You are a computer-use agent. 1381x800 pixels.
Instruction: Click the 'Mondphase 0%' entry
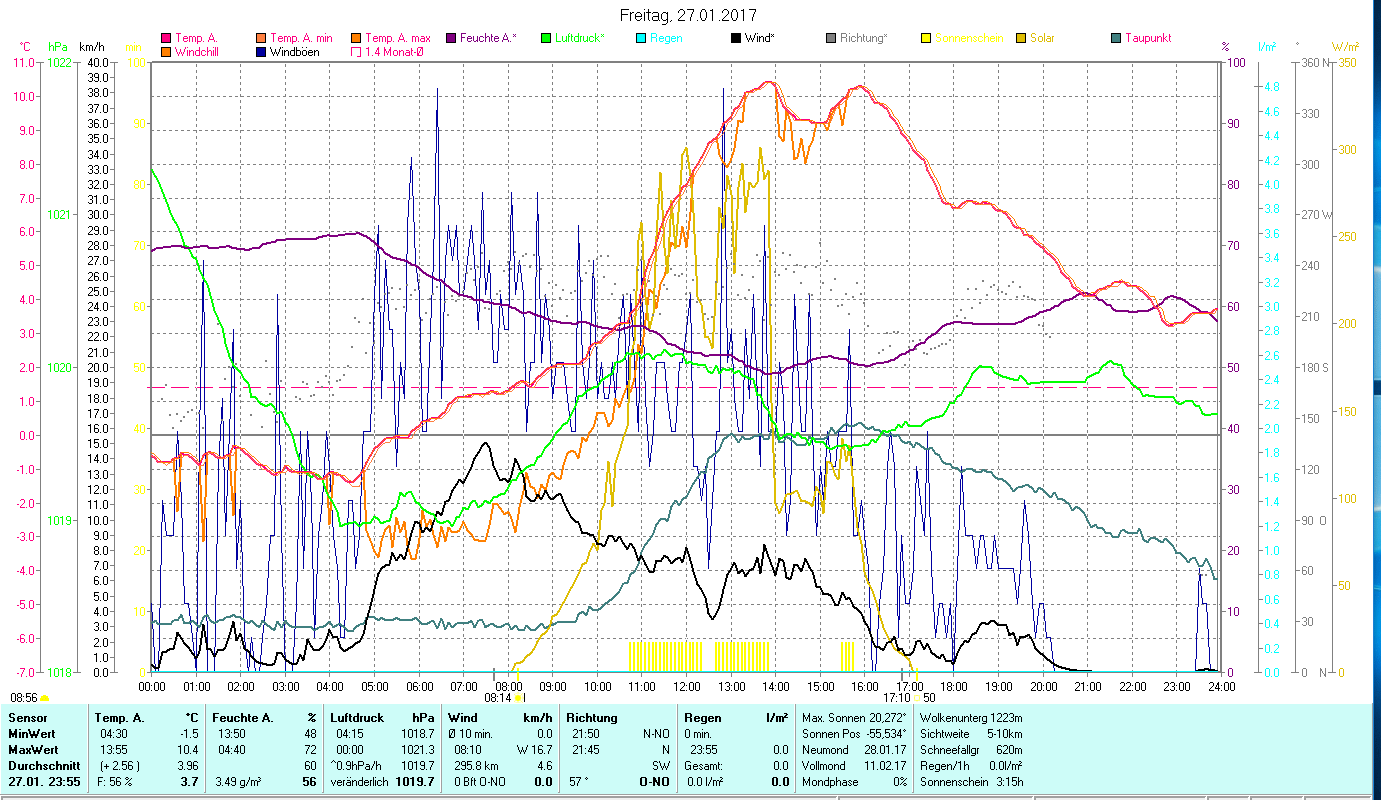[854, 782]
